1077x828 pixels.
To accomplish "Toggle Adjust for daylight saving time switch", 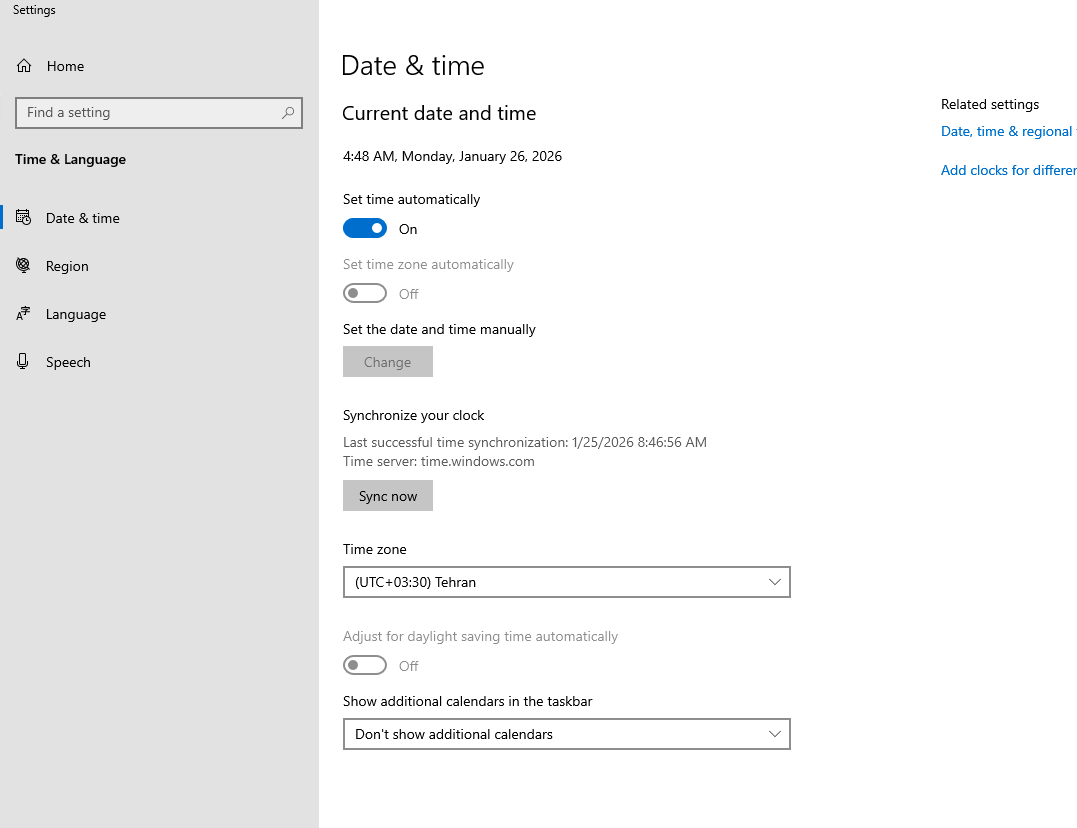I will click(365, 666).
